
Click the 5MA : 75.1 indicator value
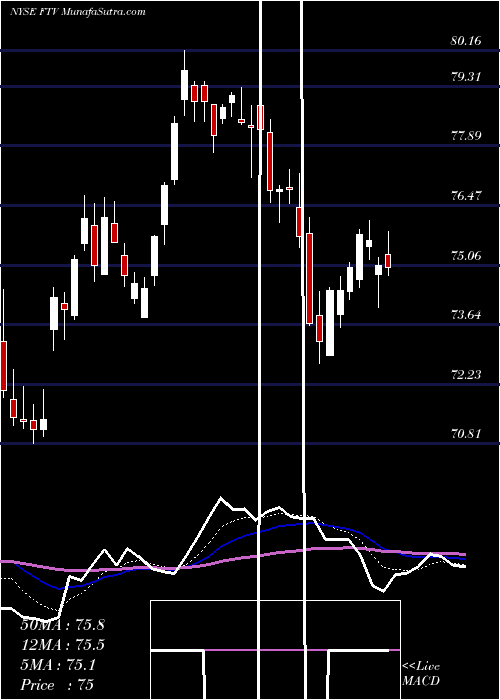click(x=58, y=665)
